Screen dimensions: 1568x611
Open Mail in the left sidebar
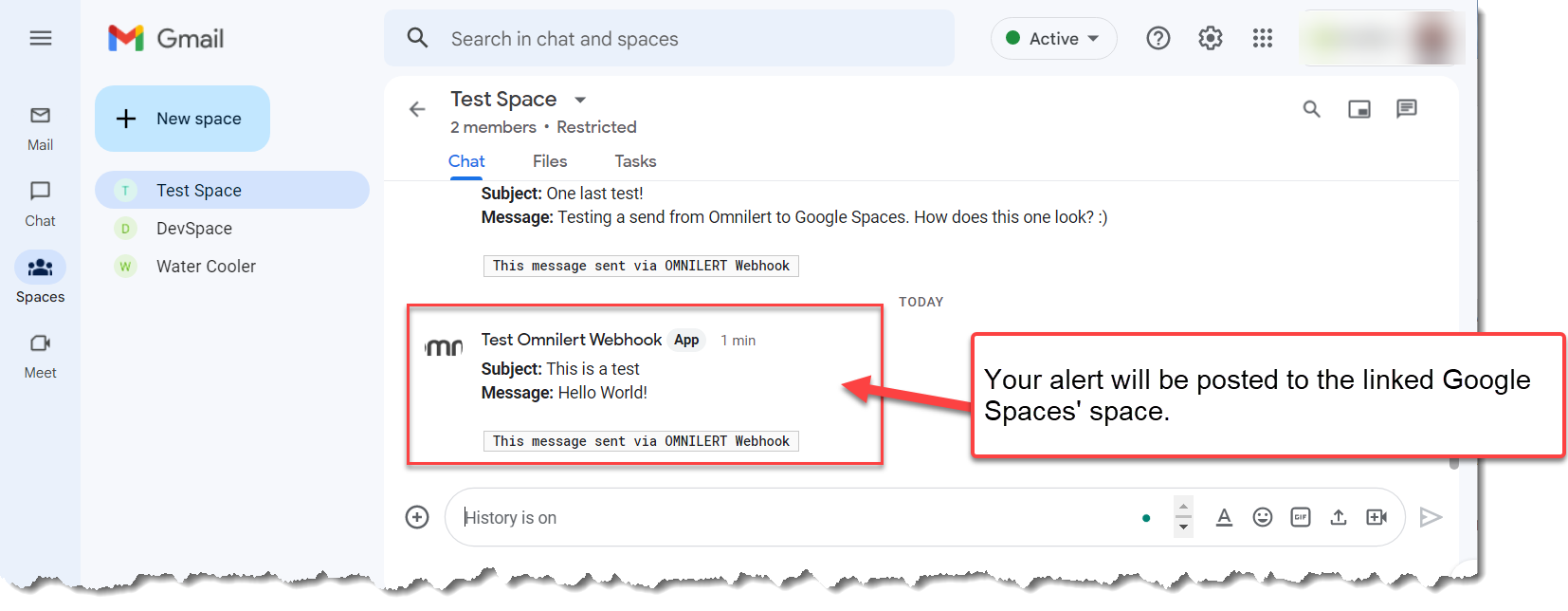[40, 128]
